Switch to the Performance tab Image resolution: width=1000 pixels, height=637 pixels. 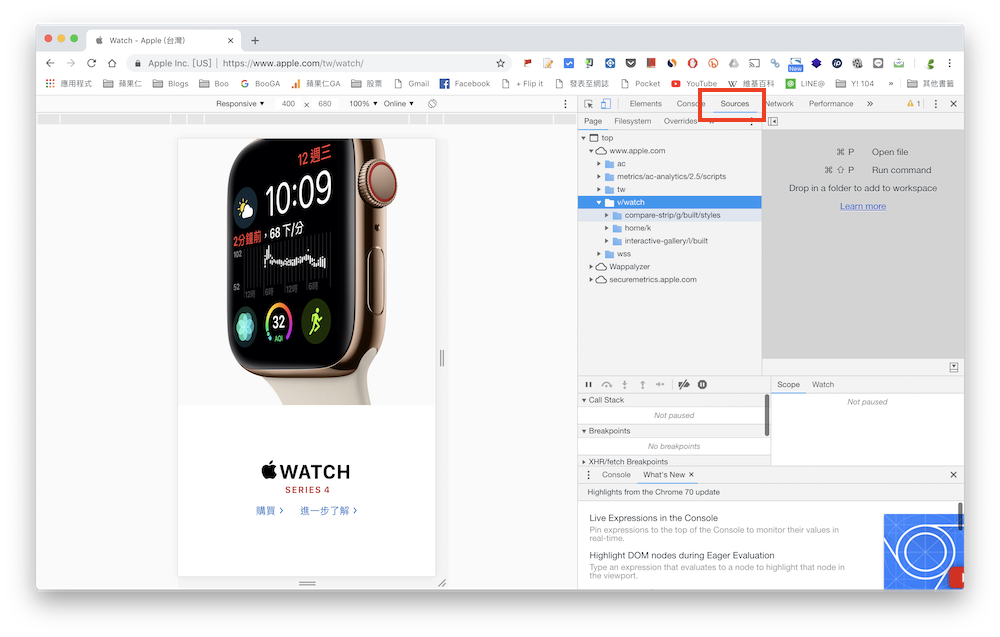coord(831,104)
